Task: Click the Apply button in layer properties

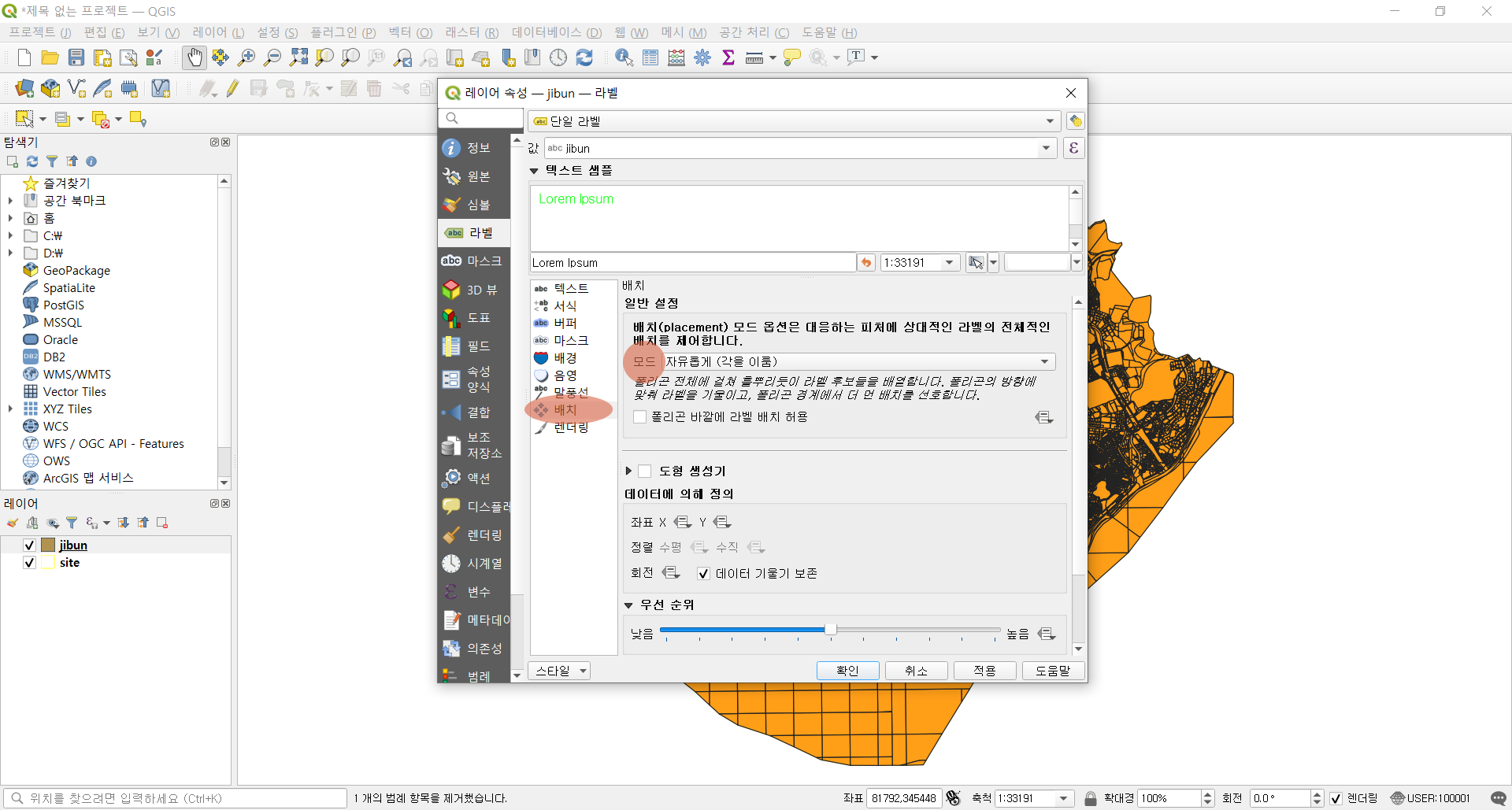Action: [984, 671]
